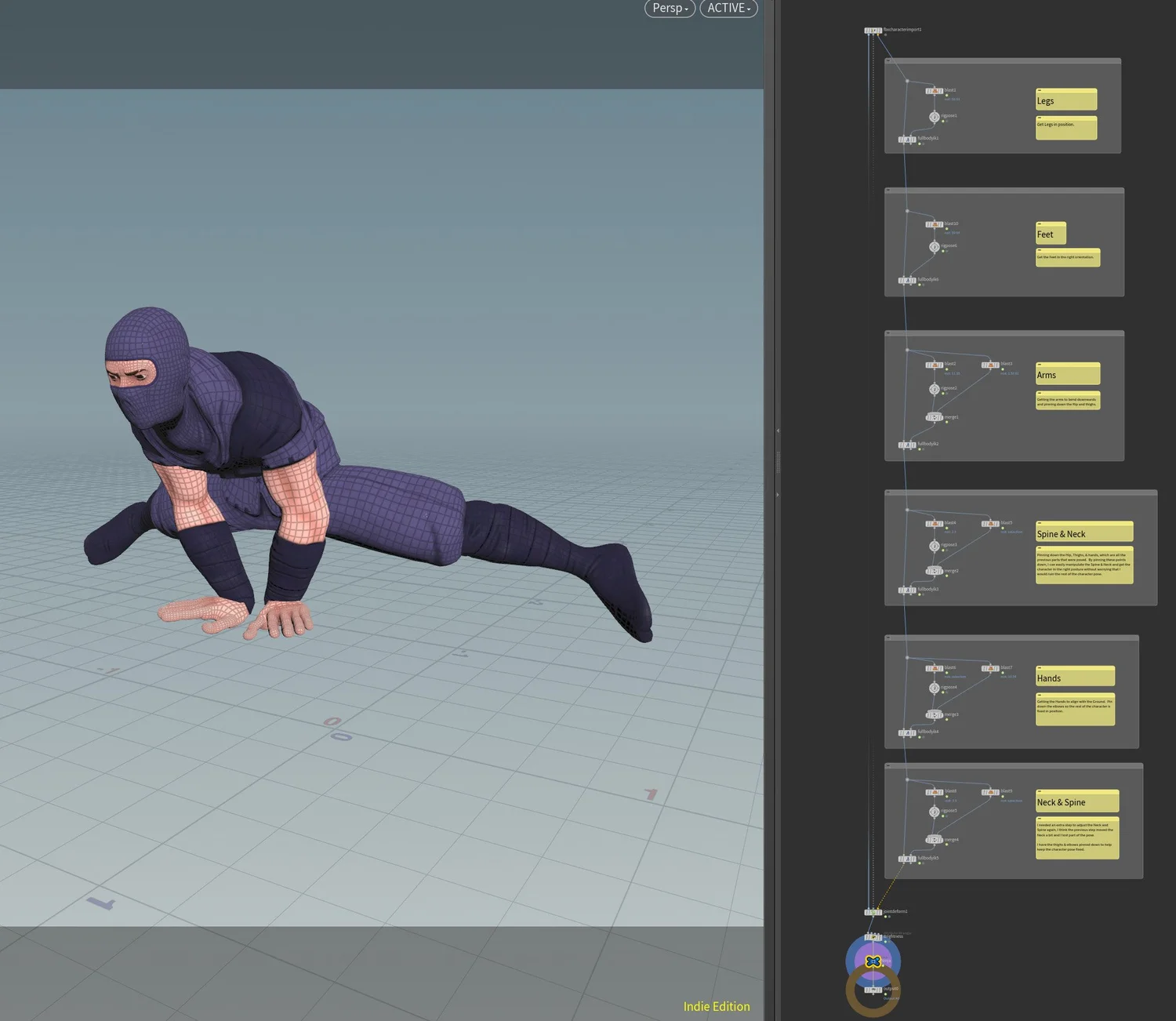Click the Indie Edition label
The width and height of the screenshot is (1176, 1021).
715,1006
